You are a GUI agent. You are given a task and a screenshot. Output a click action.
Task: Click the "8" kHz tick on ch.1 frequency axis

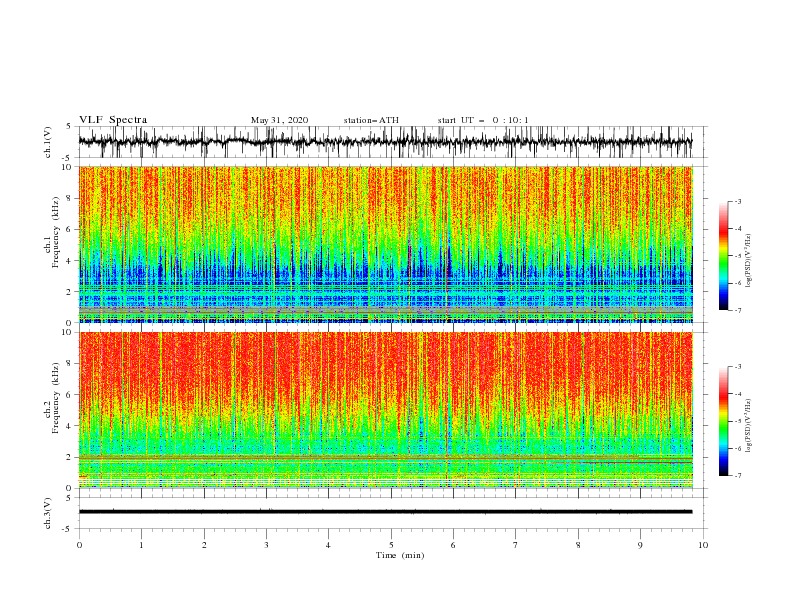pos(70,198)
